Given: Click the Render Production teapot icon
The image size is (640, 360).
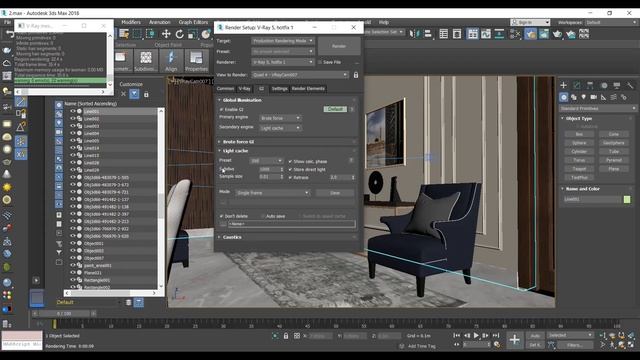Looking at the screenshot, I should tap(558, 34).
